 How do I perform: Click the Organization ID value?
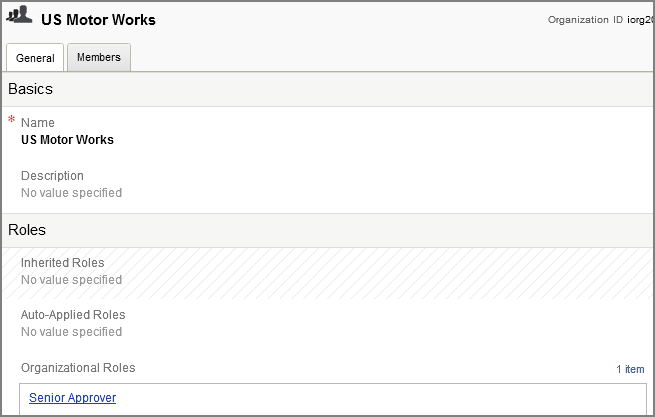coord(640,20)
